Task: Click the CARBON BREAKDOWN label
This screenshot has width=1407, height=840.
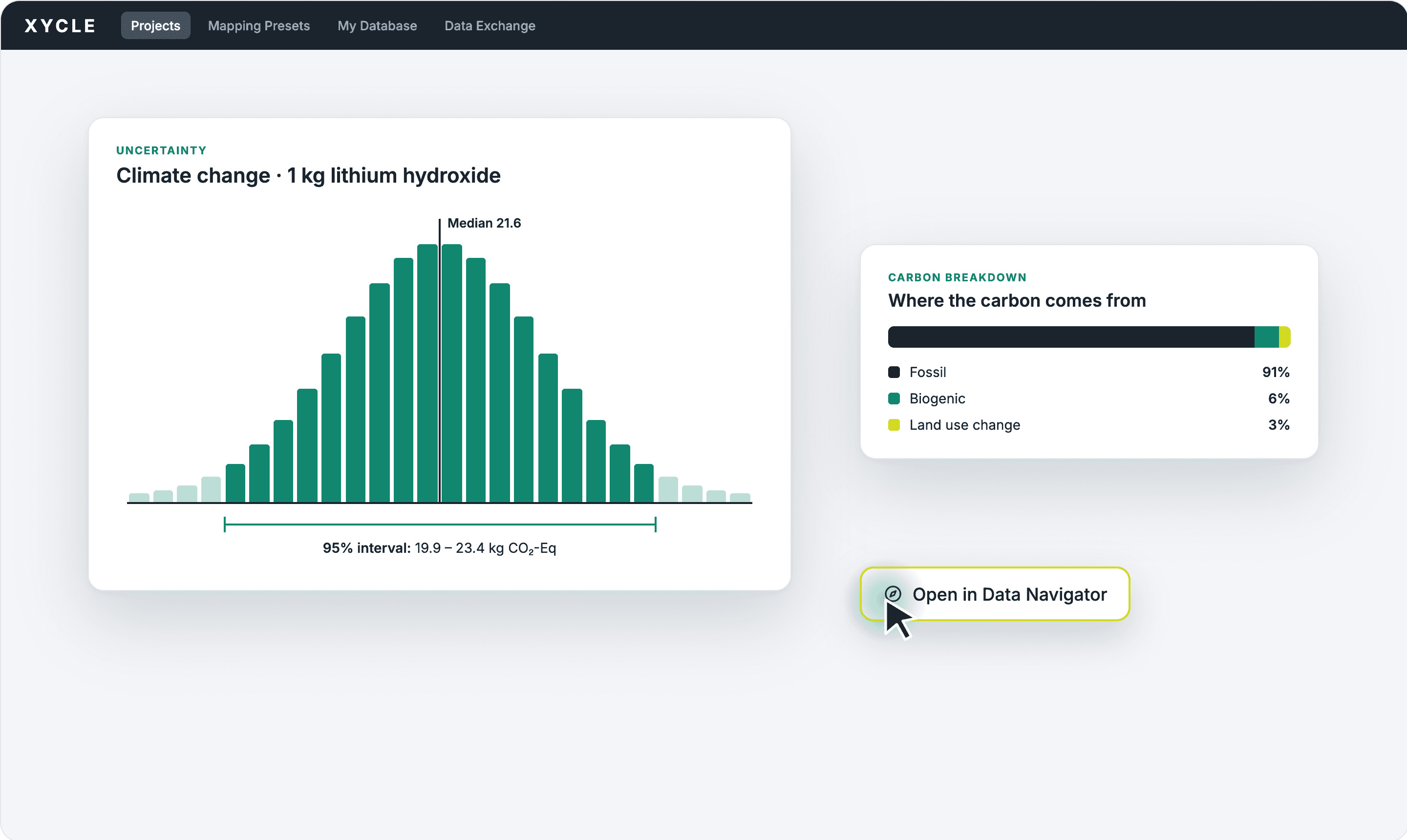Action: (x=957, y=277)
